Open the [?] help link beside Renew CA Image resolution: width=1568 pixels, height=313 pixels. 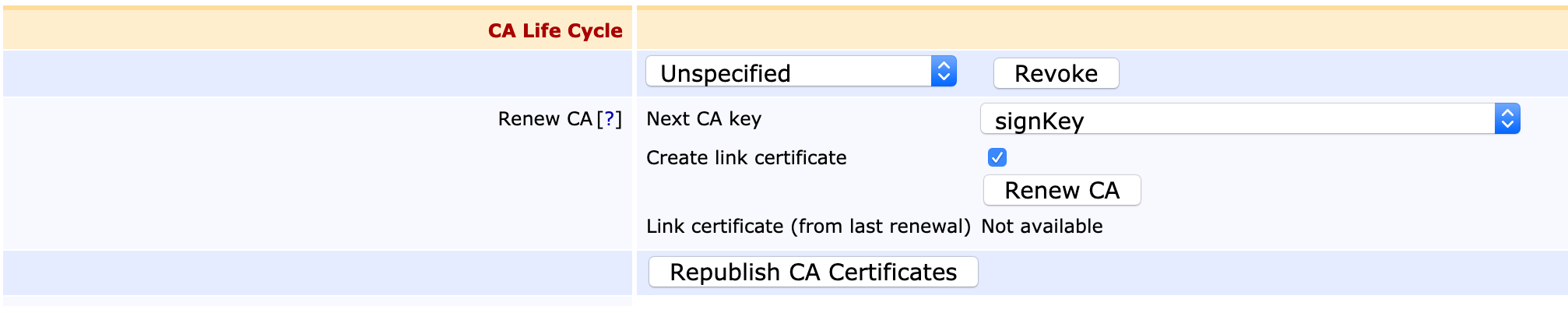(x=610, y=119)
